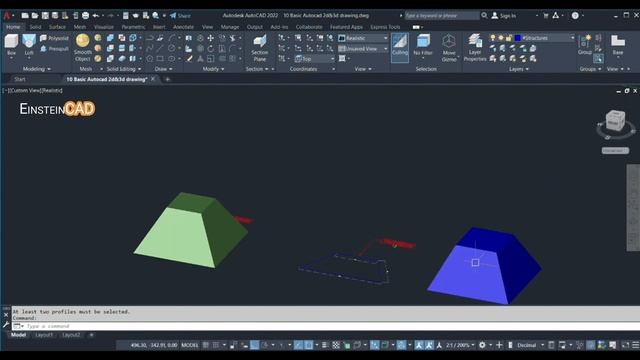Expand the Modeling panel
The height and width of the screenshot is (360, 640).
[x=37, y=69]
